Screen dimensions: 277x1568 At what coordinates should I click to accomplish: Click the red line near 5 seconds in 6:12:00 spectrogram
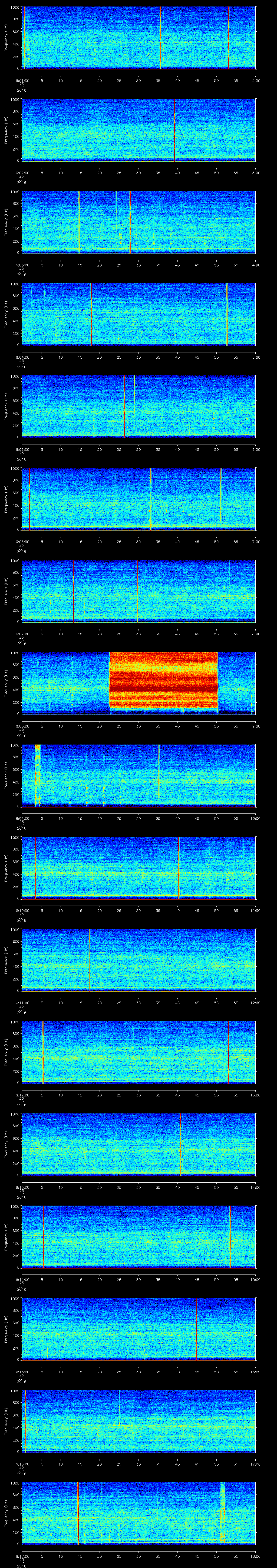pyautogui.click(x=43, y=1052)
